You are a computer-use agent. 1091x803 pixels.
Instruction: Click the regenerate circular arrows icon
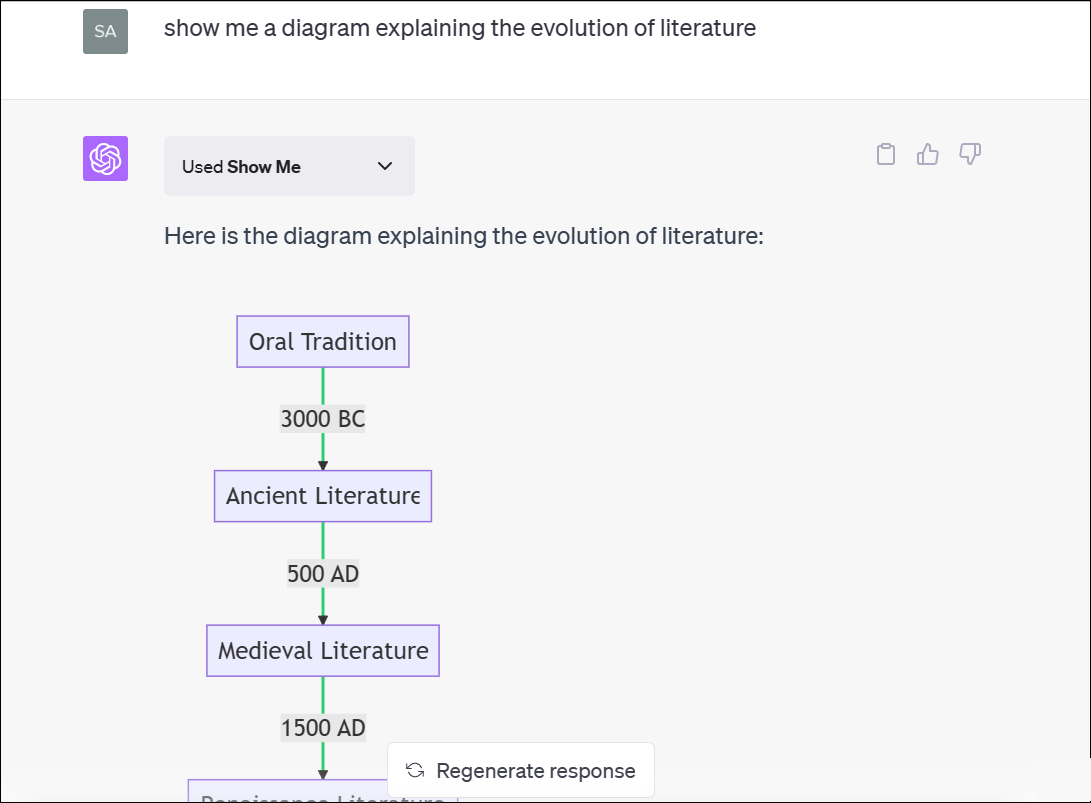point(415,770)
